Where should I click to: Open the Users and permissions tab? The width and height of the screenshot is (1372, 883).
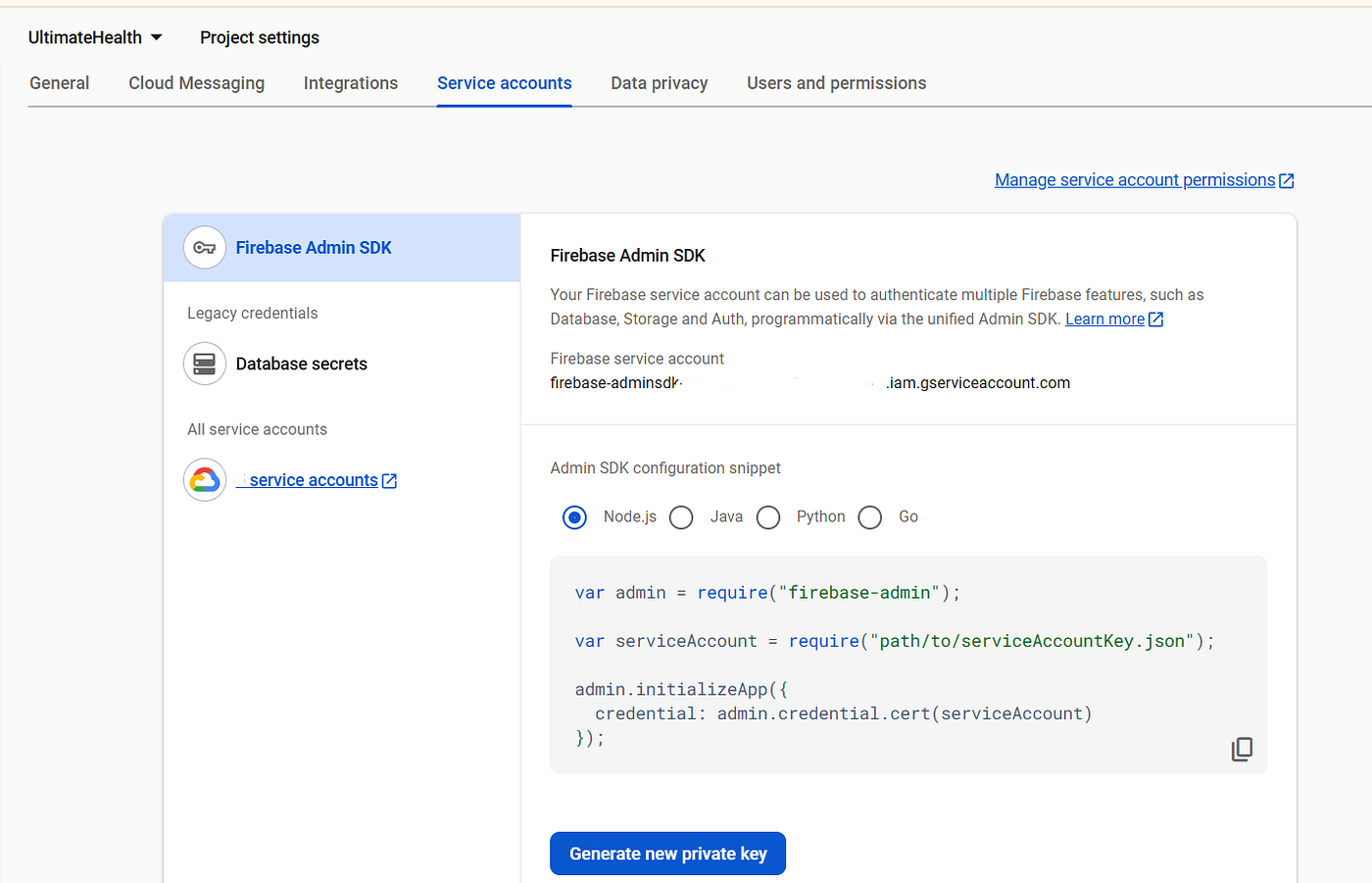pyautogui.click(x=836, y=83)
